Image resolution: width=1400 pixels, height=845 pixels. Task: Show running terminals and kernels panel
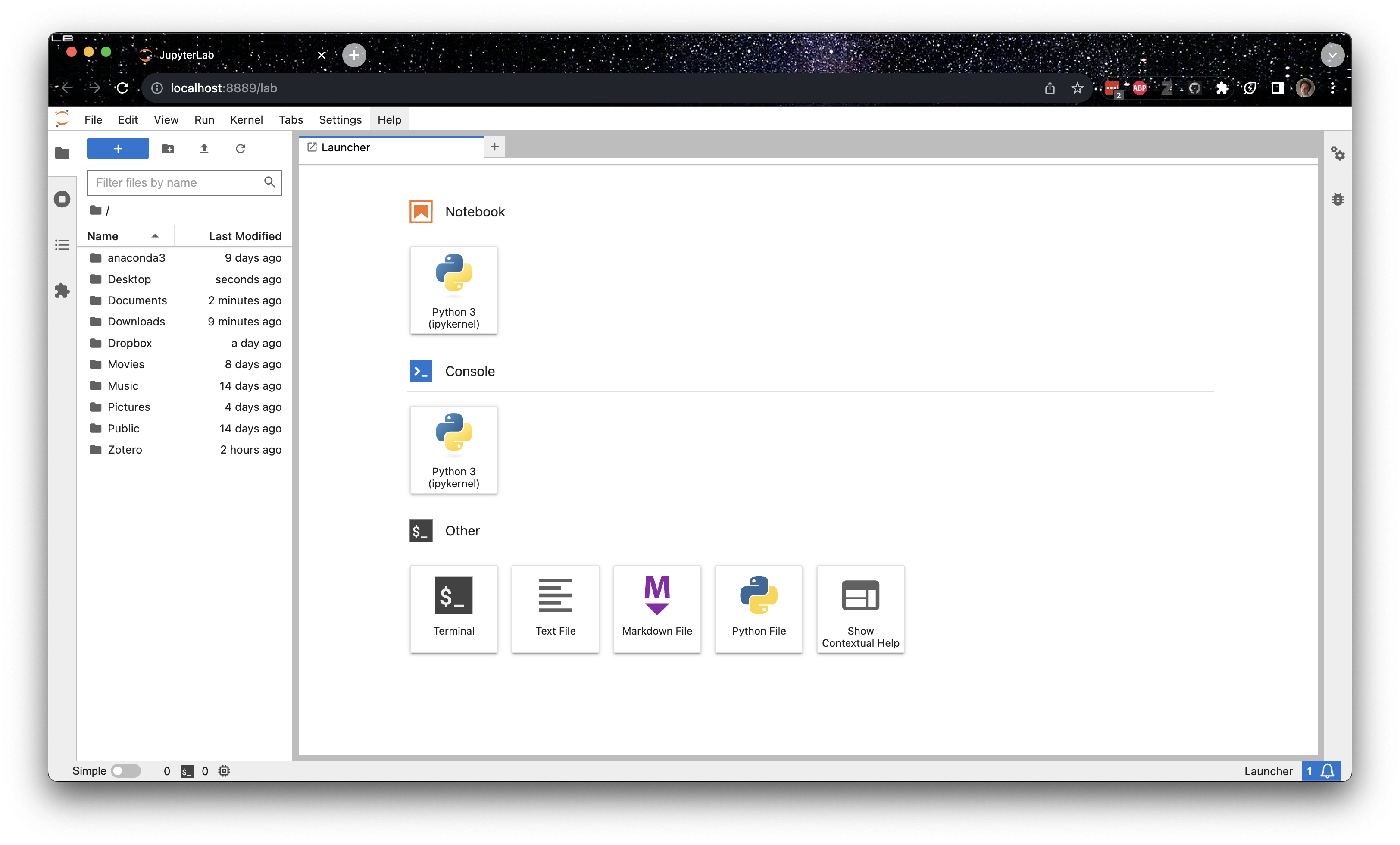(62, 198)
